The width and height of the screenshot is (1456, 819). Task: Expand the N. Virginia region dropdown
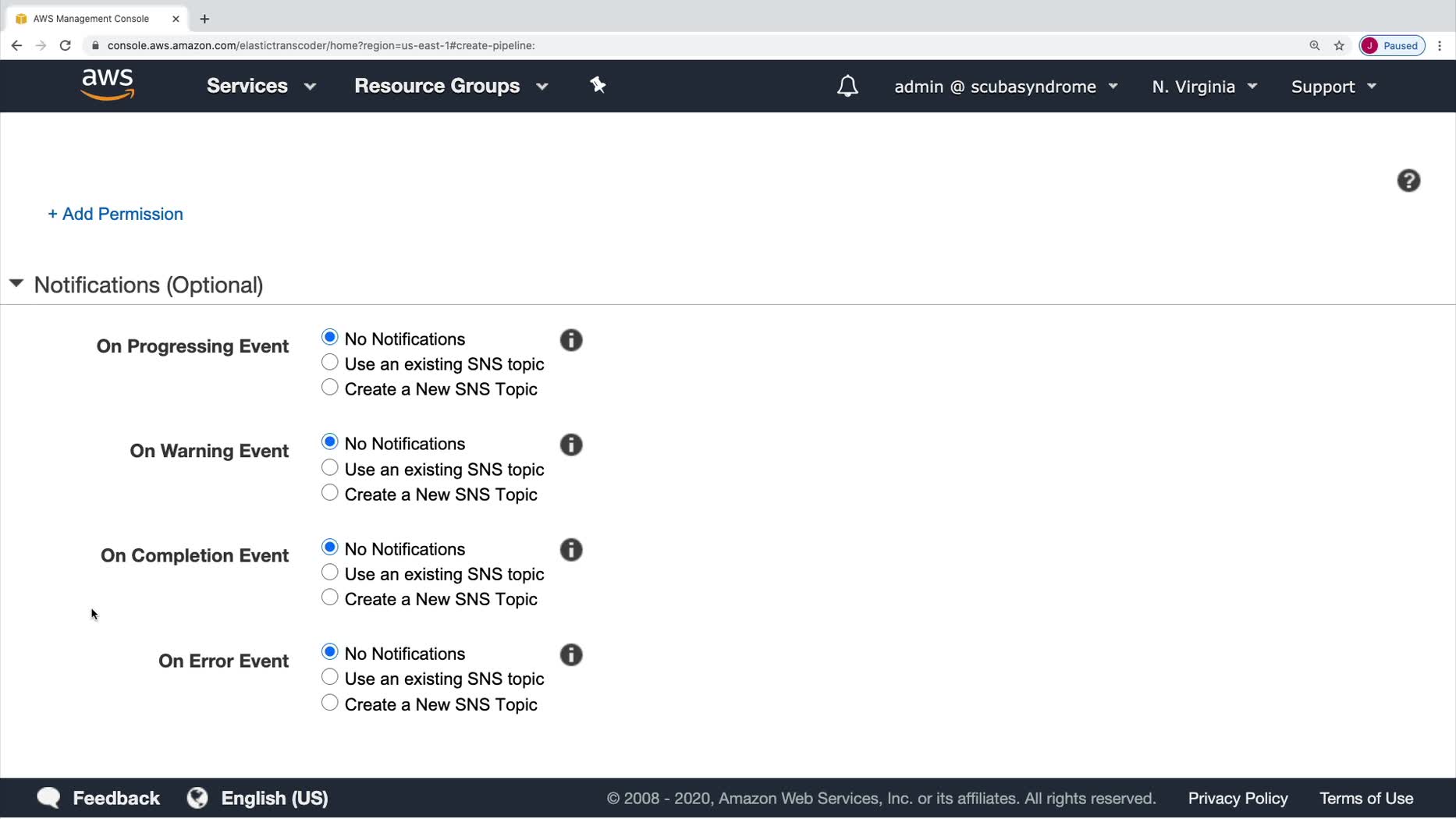tap(1204, 87)
